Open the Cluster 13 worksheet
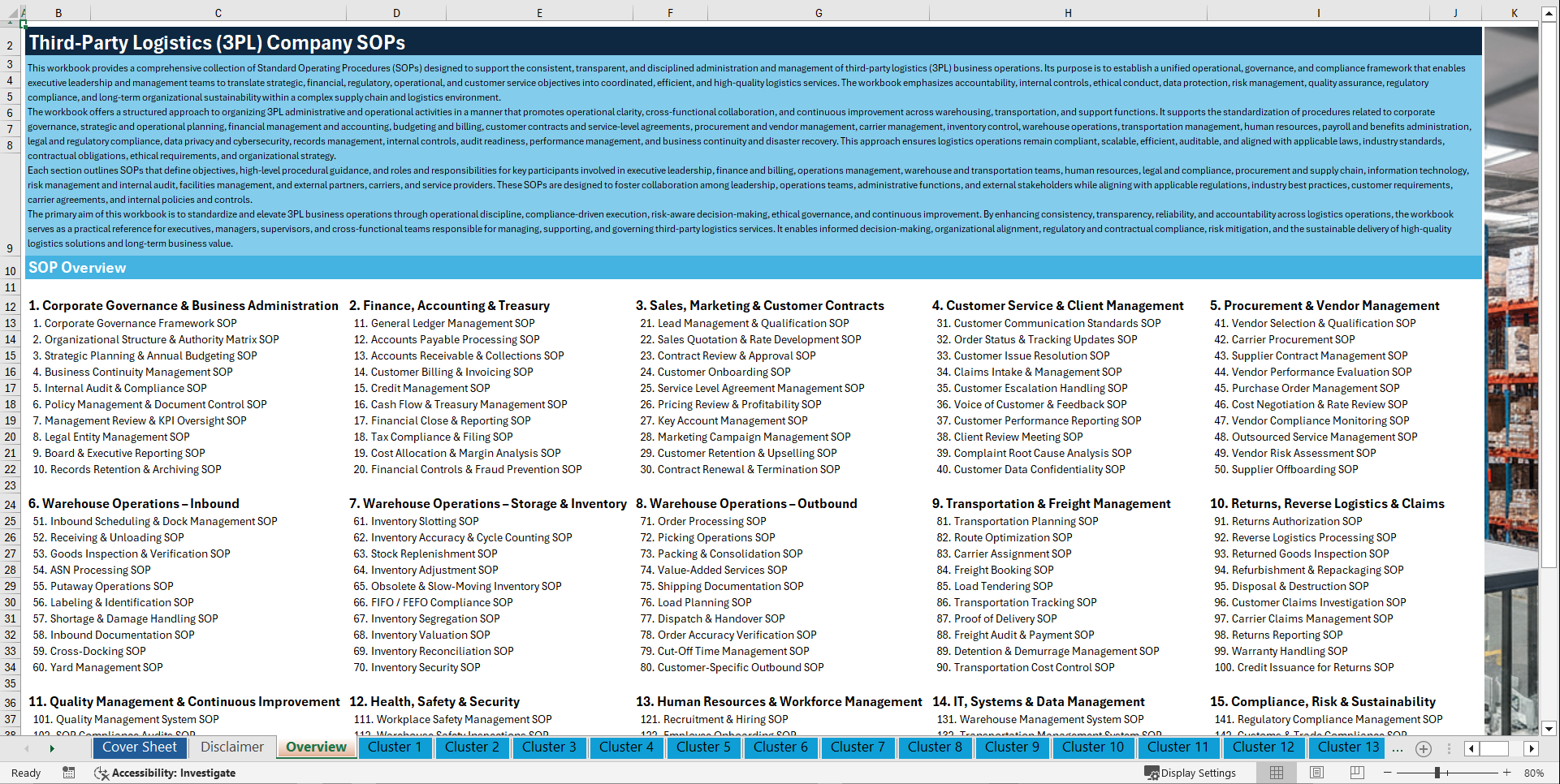The width and height of the screenshot is (1560, 784). point(1346,747)
